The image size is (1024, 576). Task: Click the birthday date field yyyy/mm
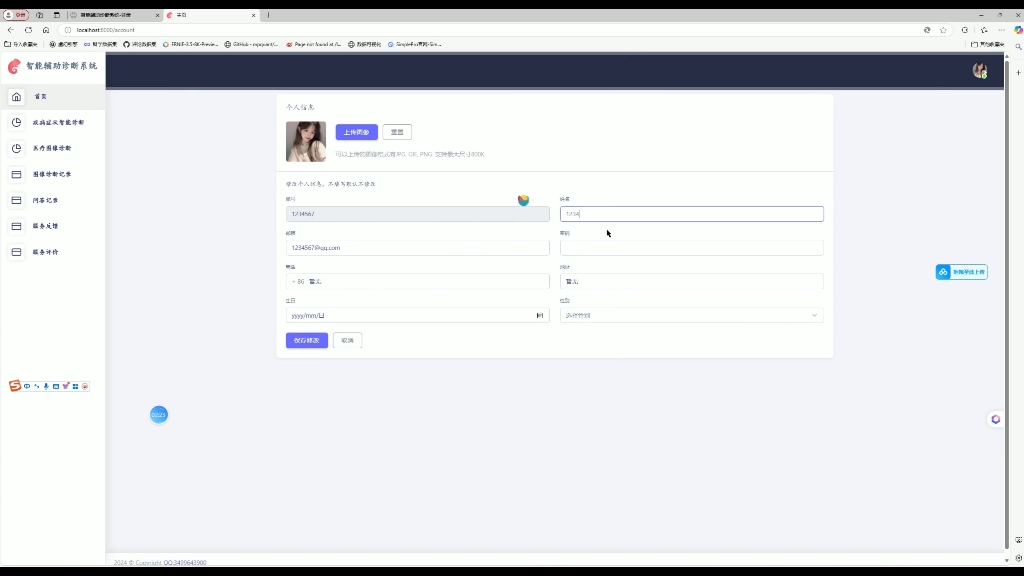tap(418, 315)
